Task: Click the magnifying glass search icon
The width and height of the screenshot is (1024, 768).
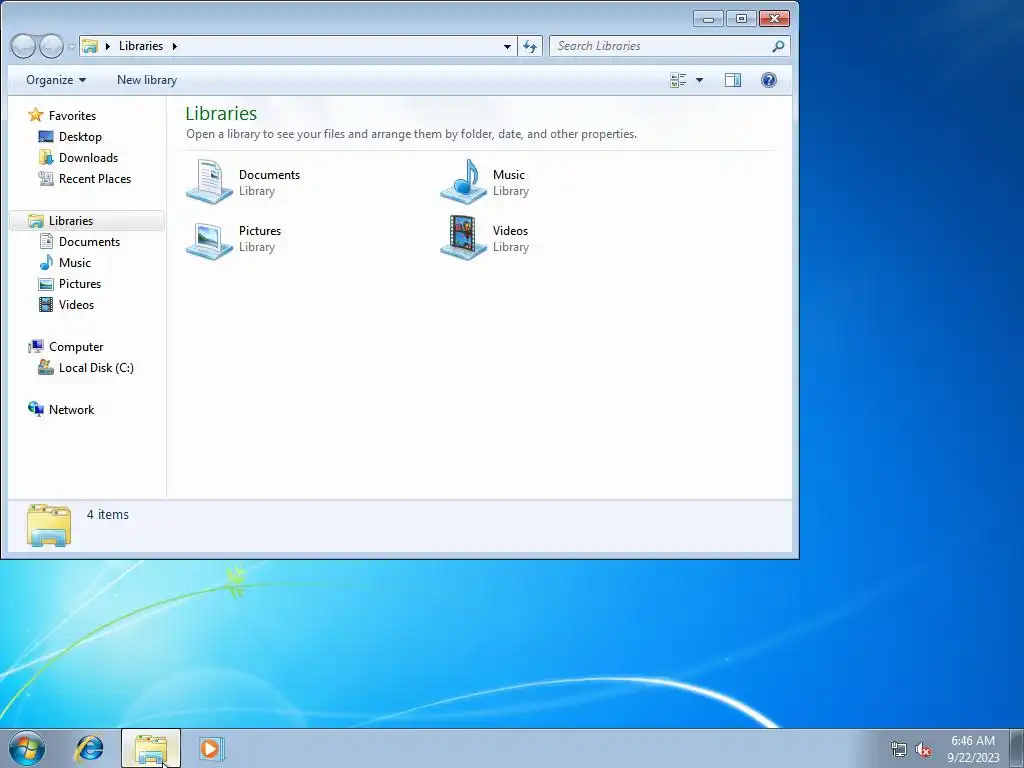Action: (x=778, y=46)
